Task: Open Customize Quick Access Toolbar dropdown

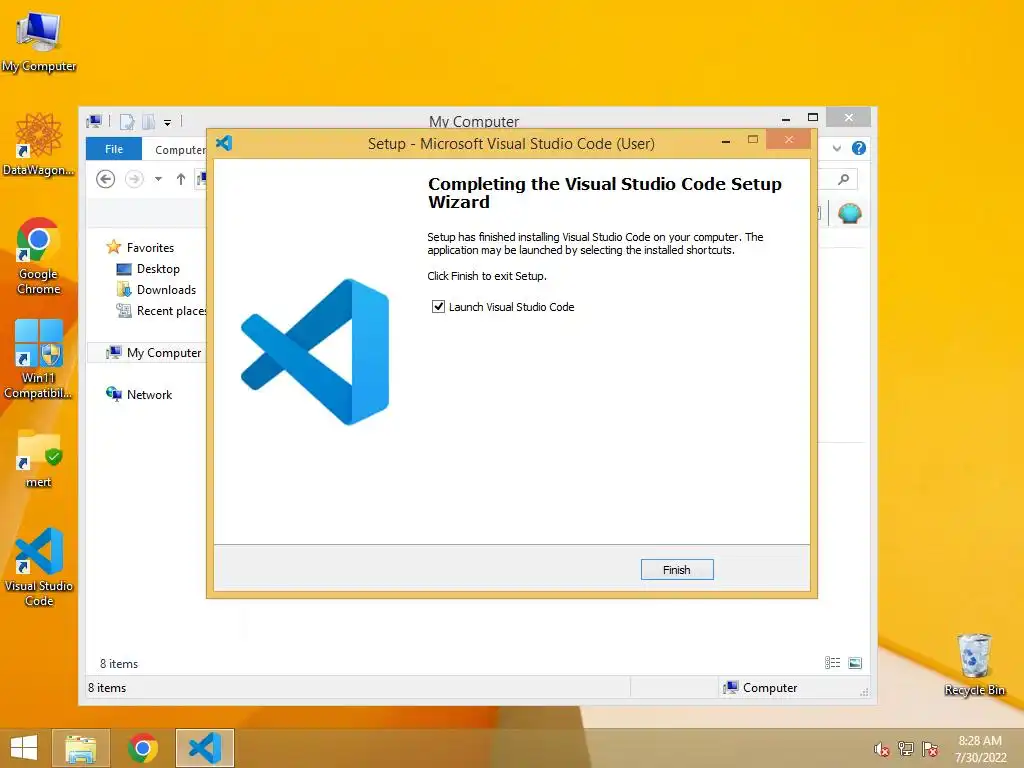Action: click(x=167, y=122)
